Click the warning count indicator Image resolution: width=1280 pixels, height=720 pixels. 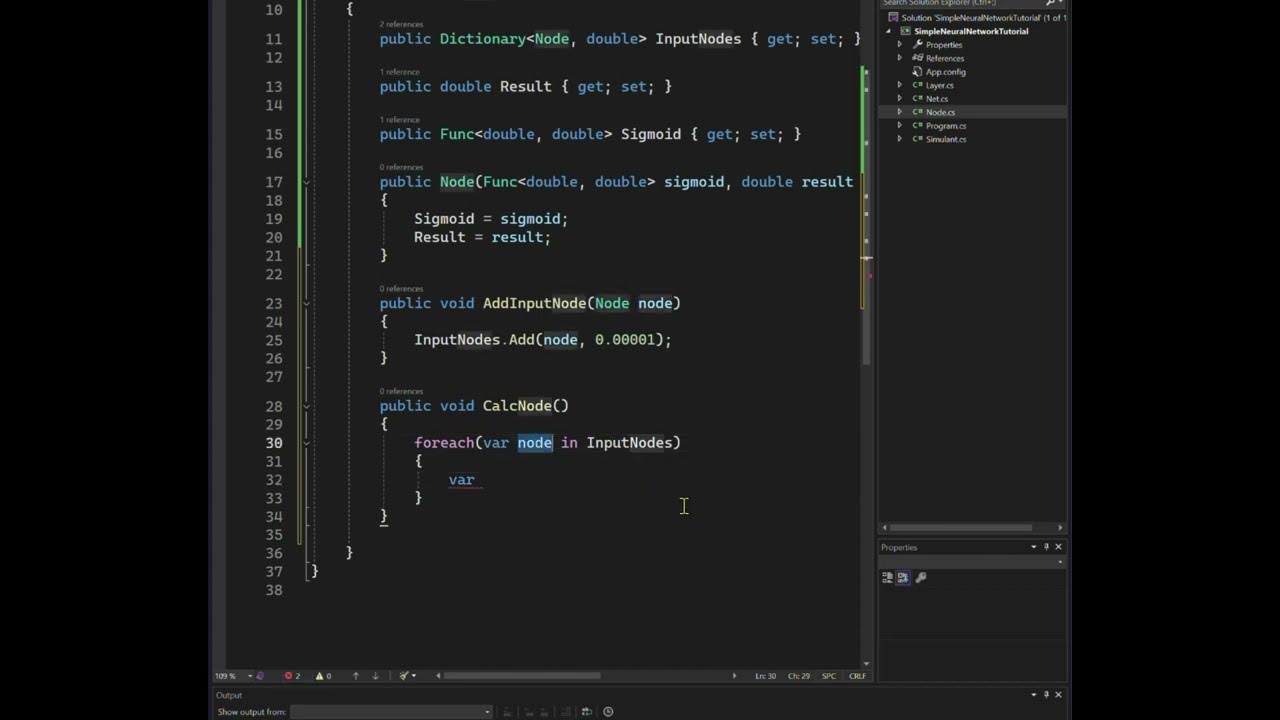(x=324, y=676)
